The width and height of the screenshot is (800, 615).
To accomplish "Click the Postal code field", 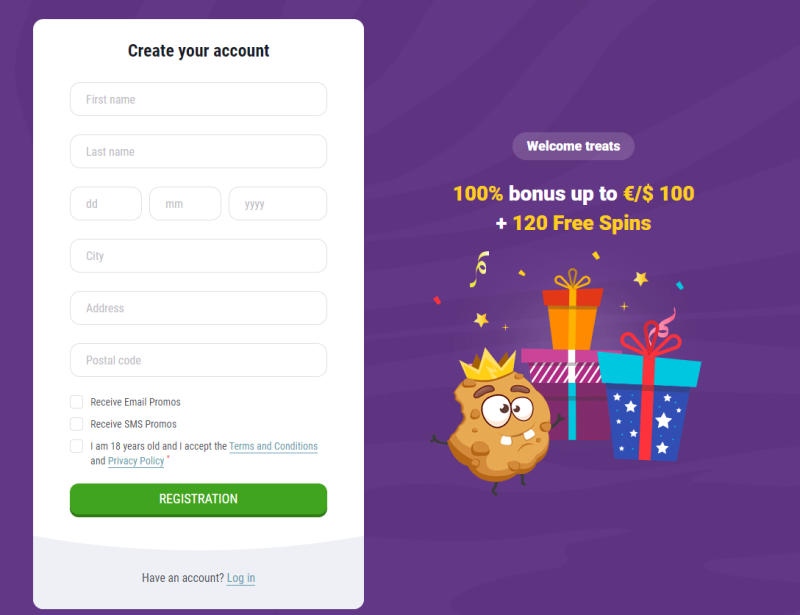I will pyautogui.click(x=198, y=360).
